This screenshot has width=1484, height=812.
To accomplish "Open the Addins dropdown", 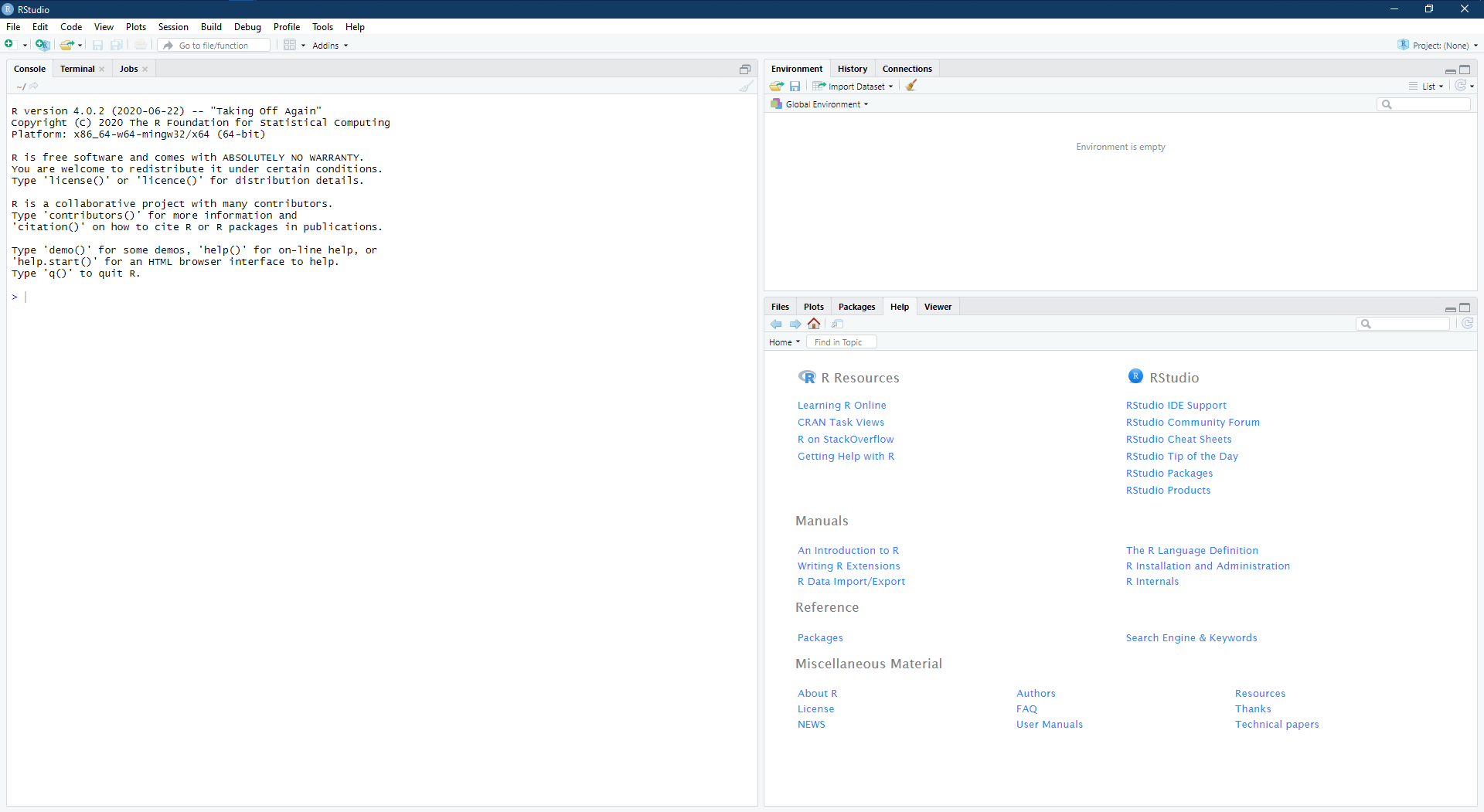I will [x=330, y=46].
